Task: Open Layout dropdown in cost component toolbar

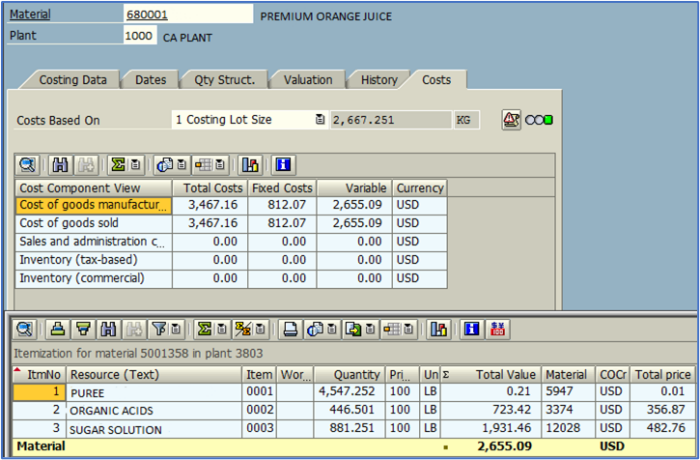Action: pyautogui.click(x=220, y=165)
